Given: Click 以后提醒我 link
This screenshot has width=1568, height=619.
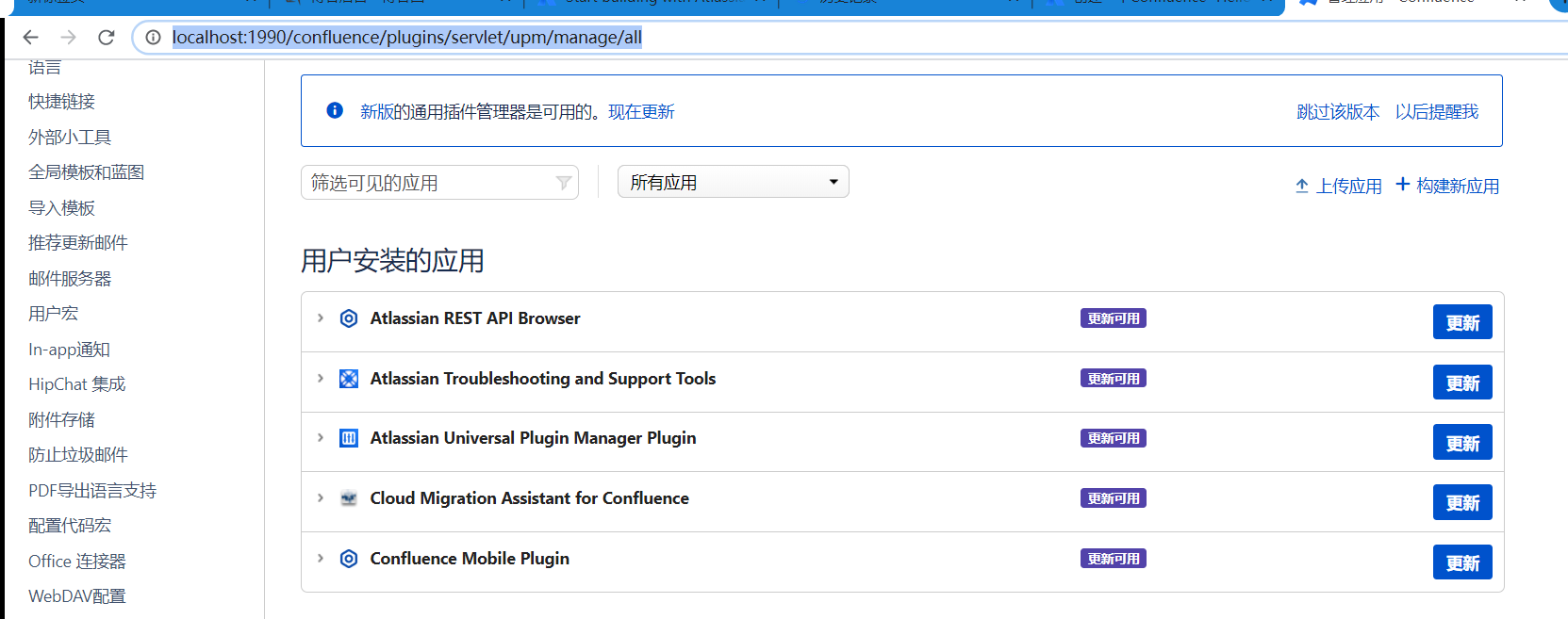Looking at the screenshot, I should pyautogui.click(x=1437, y=111).
